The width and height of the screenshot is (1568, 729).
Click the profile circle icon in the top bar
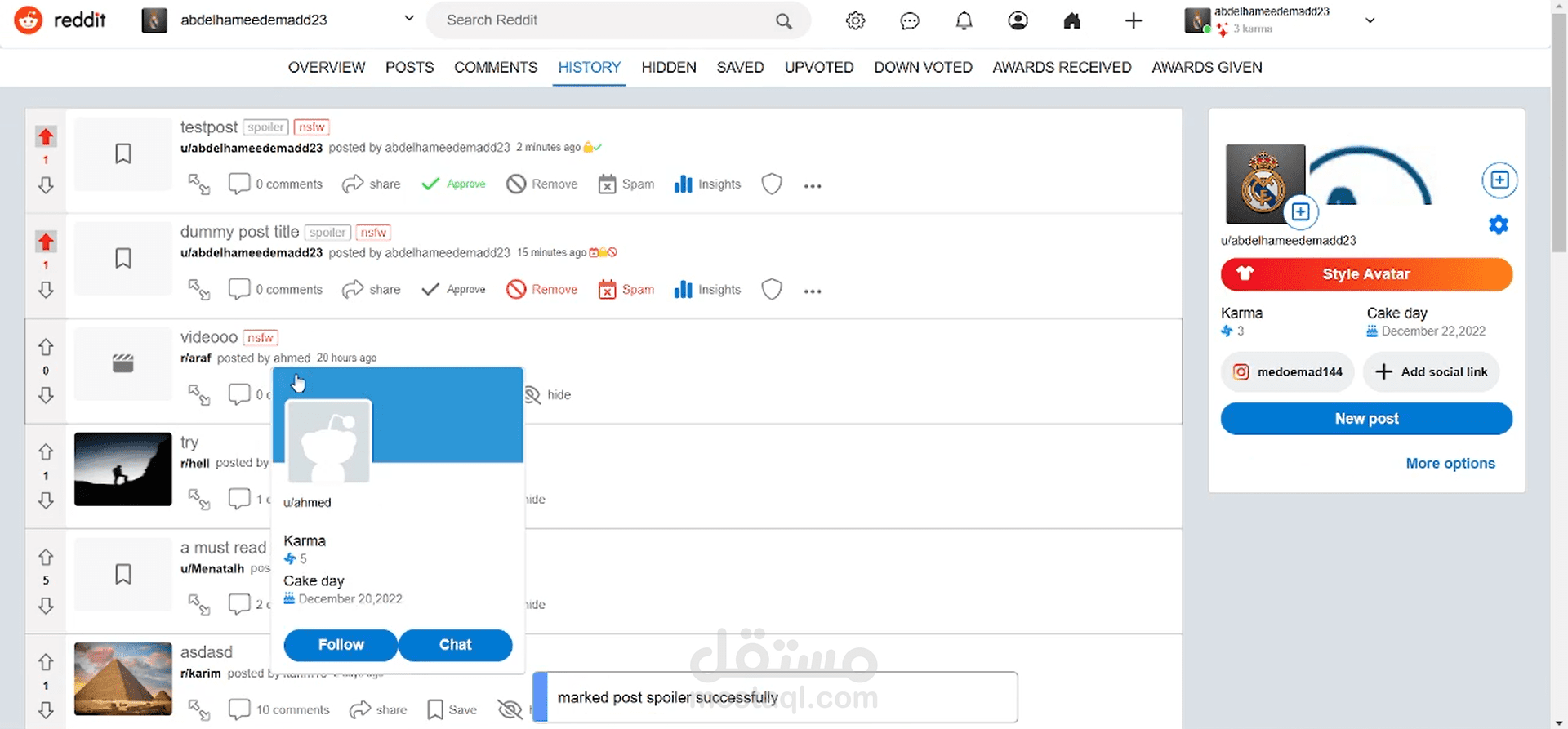point(1018,20)
